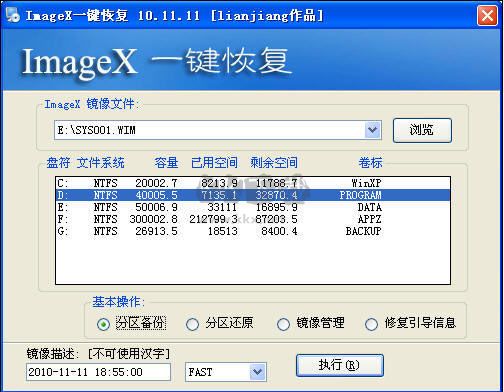Click free space value 87203.5

tap(276, 219)
